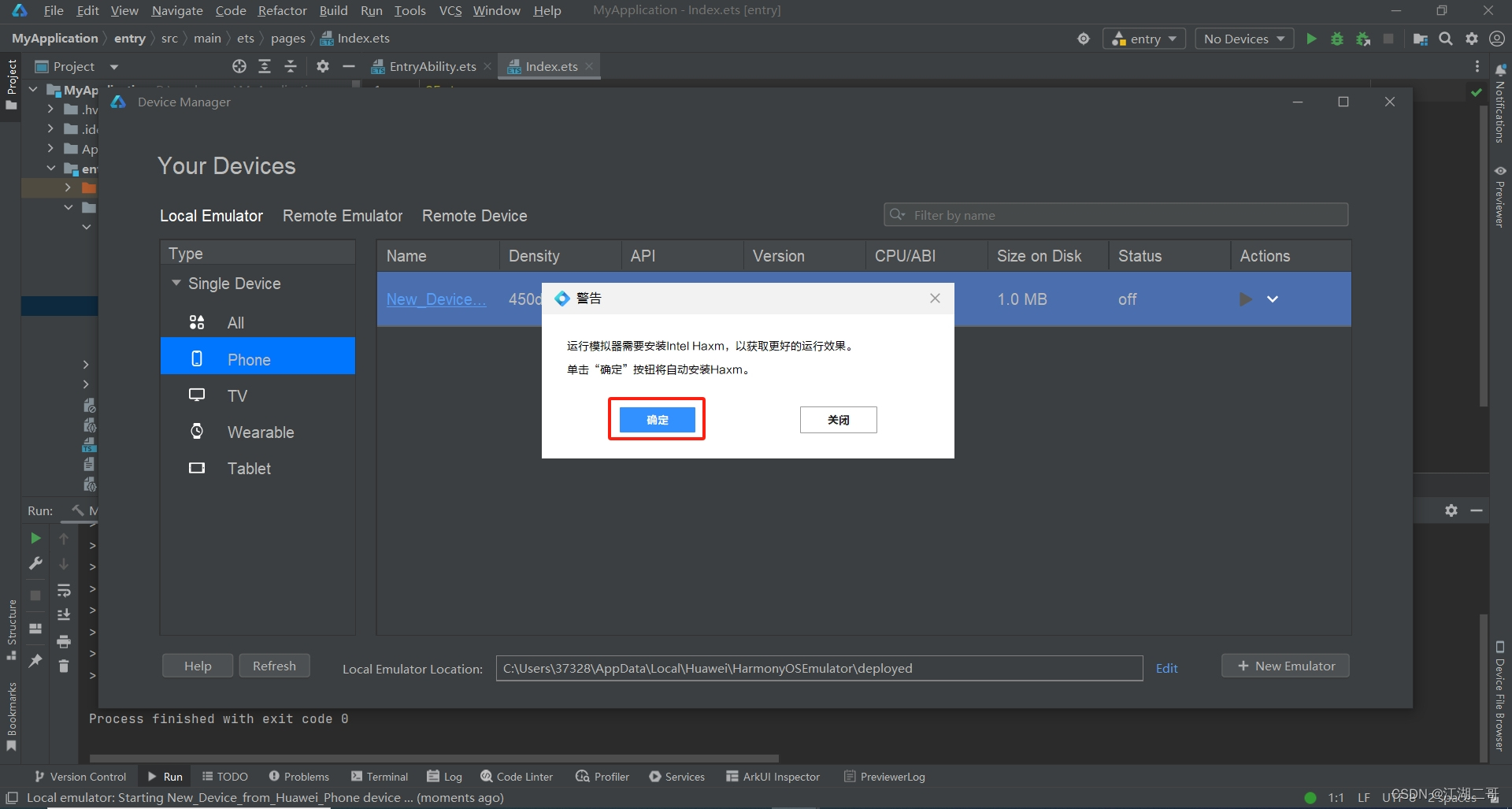1512x809 pixels.
Task: Open Project Structure folder icon in toolbar
Action: 1421,39
